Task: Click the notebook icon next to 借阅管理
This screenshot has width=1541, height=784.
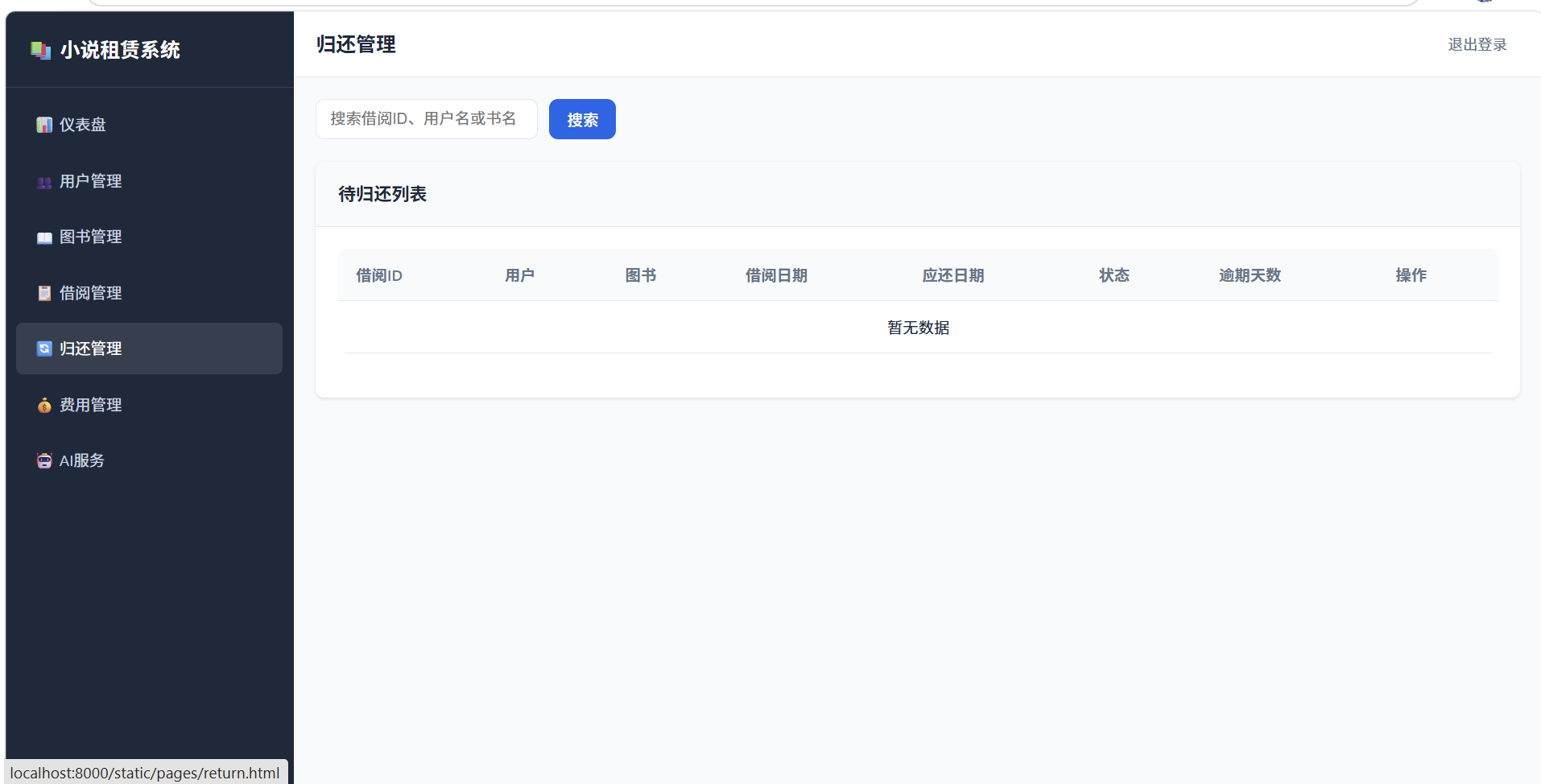Action: (x=44, y=293)
